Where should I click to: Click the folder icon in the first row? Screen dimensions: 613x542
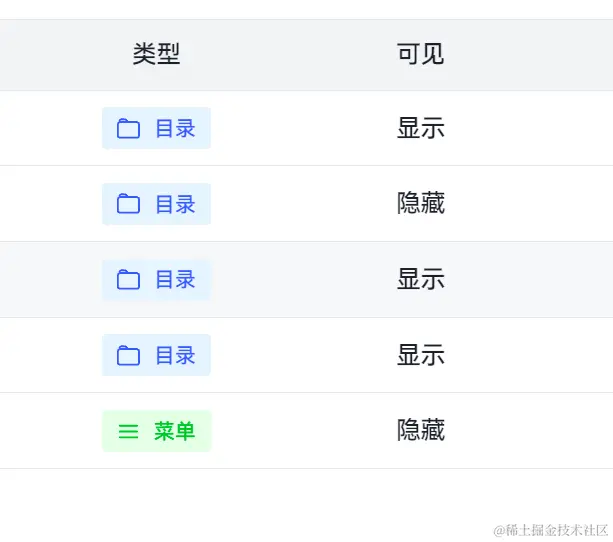[x=128, y=128]
